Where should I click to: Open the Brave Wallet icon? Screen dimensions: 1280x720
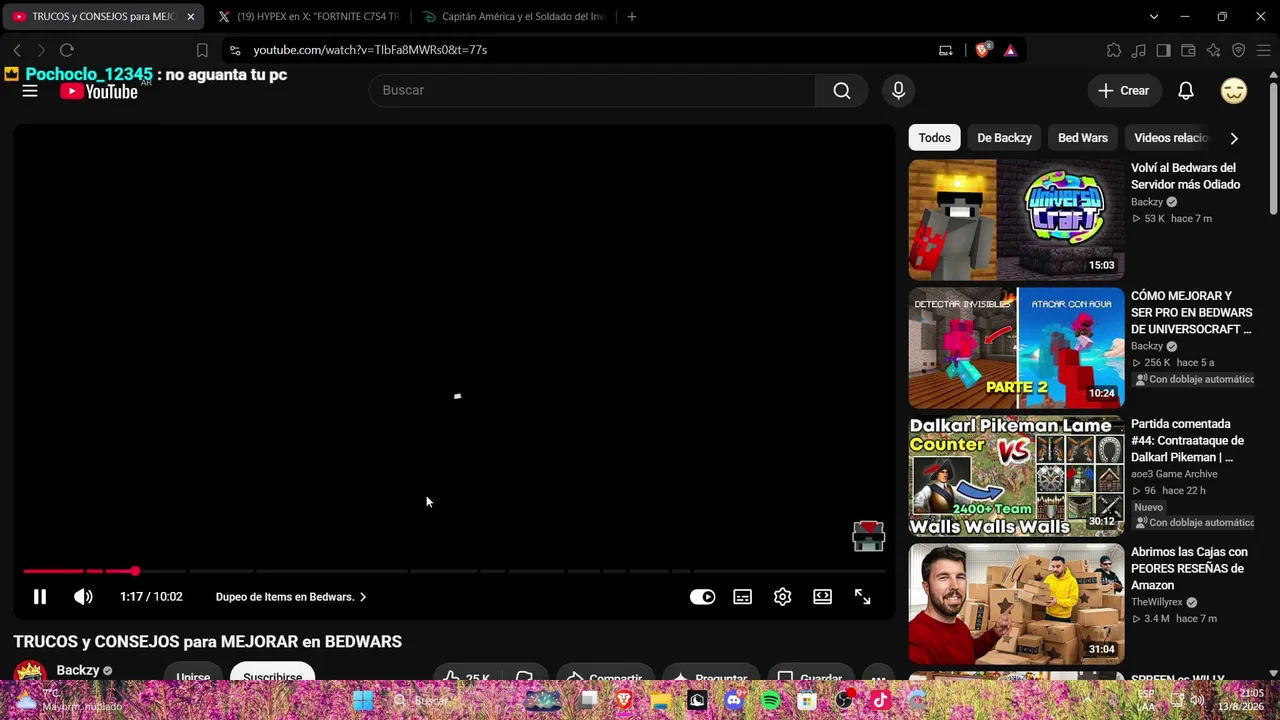1188,50
